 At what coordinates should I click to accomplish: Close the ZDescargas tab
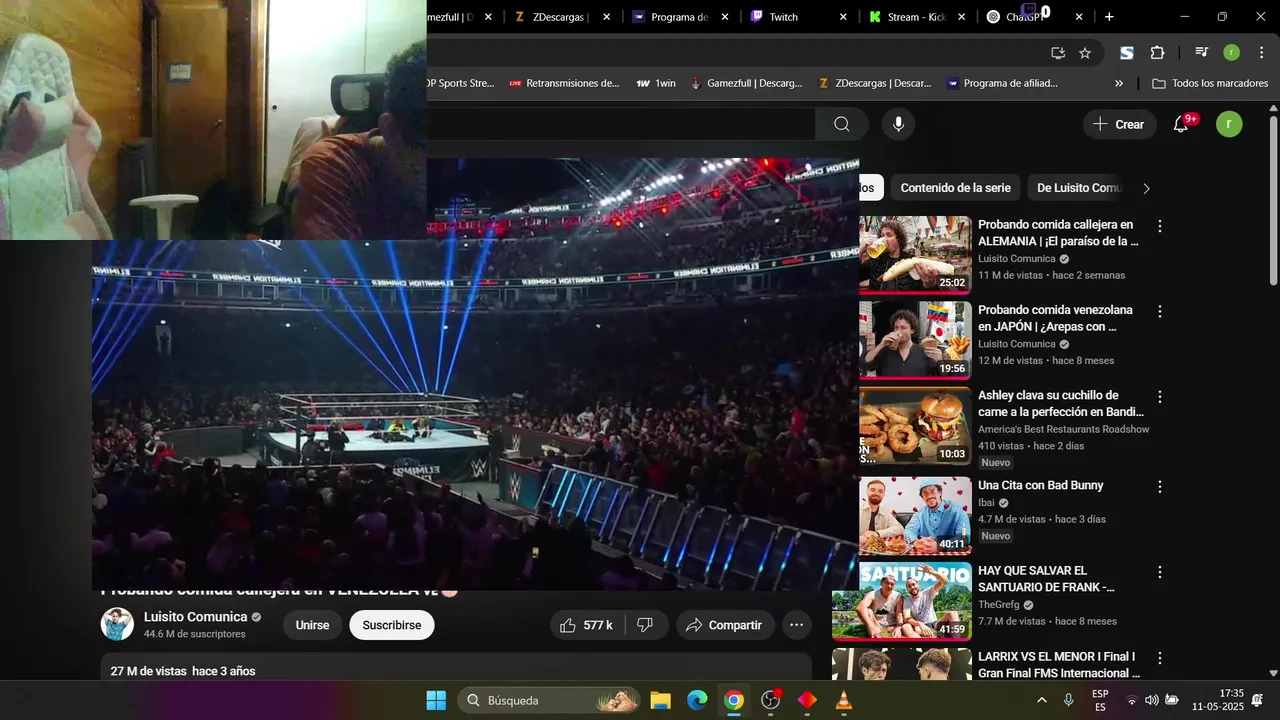(x=606, y=17)
